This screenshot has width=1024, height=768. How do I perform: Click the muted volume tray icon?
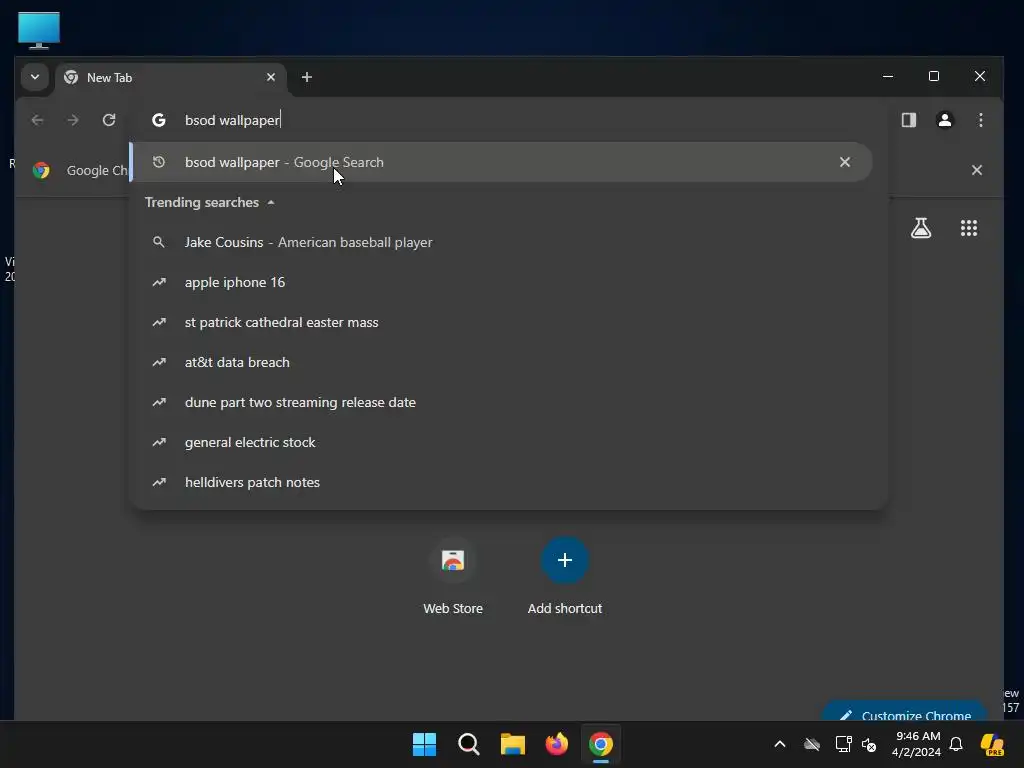point(869,744)
